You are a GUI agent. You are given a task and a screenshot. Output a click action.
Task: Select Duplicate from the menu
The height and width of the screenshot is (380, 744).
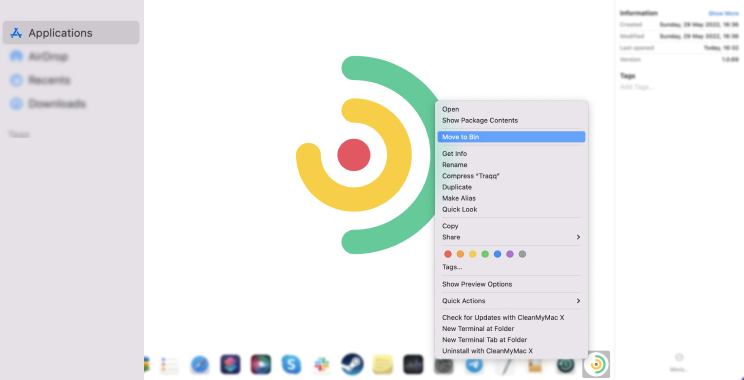(x=511, y=187)
